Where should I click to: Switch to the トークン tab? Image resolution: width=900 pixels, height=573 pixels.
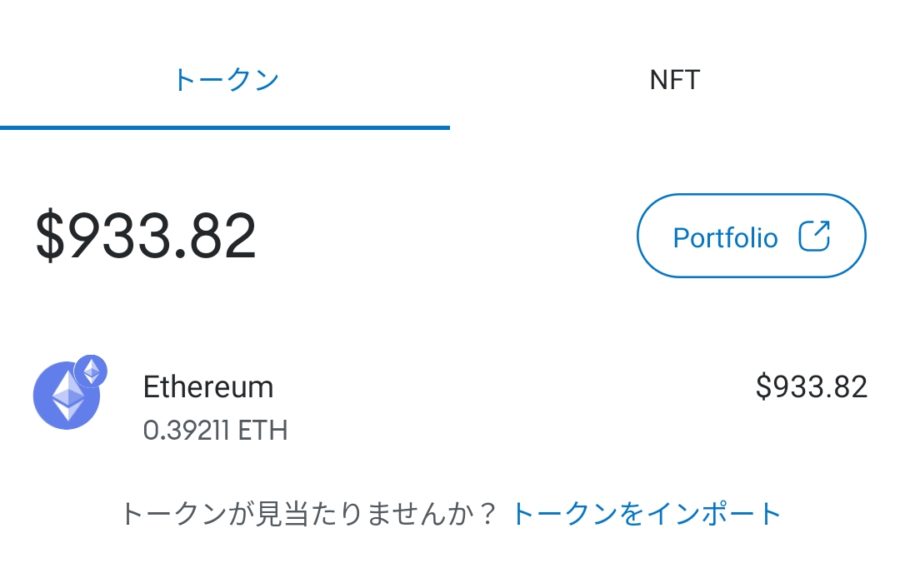coord(225,80)
